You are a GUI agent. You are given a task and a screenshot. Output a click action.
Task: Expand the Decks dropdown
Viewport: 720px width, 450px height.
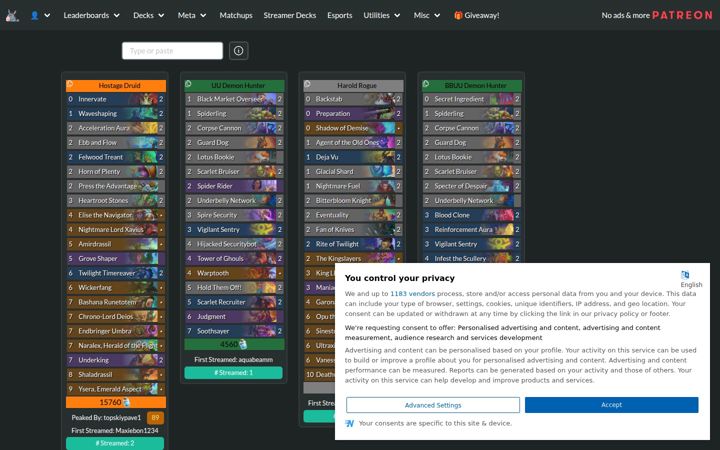pyautogui.click(x=148, y=15)
